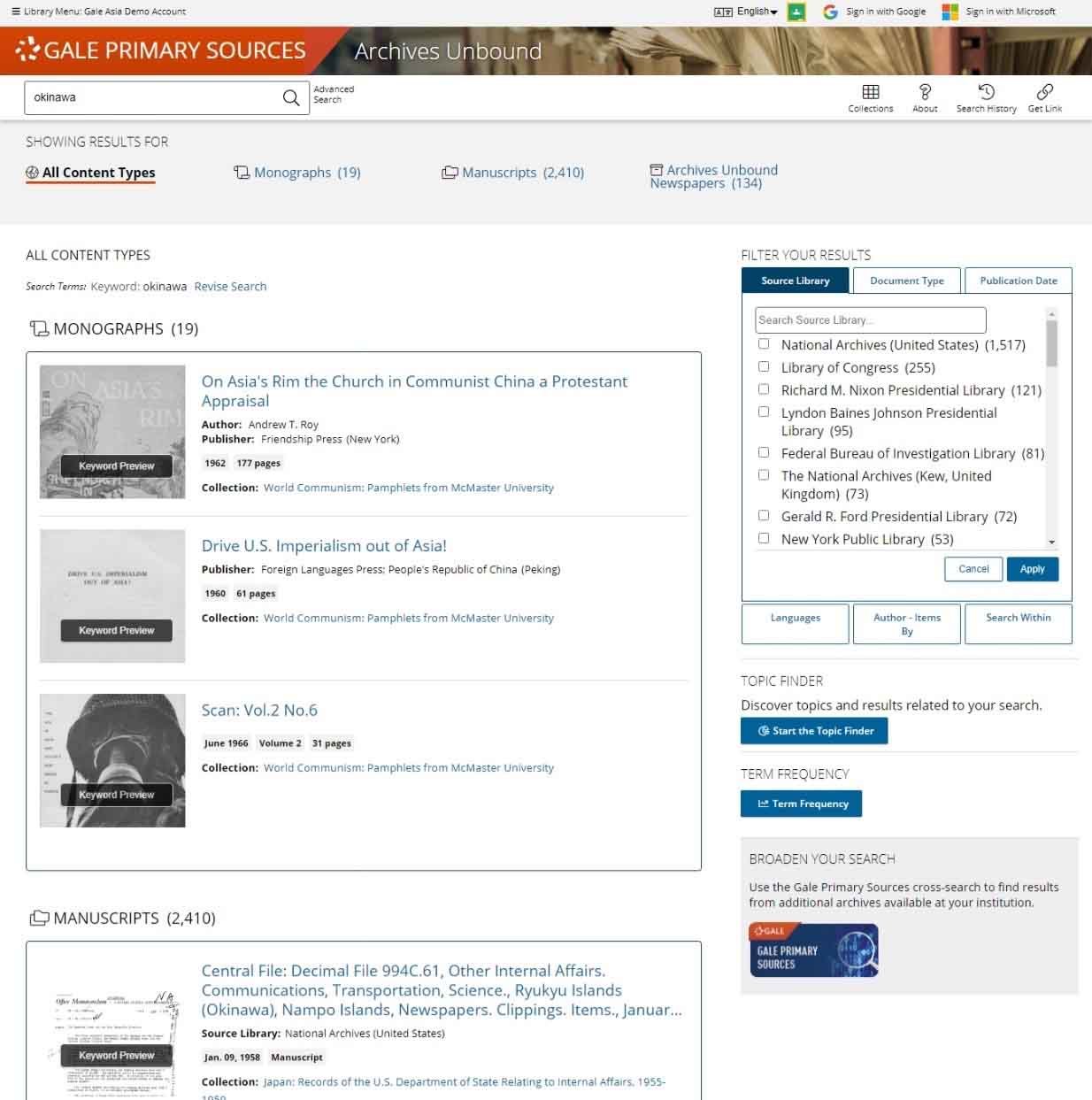This screenshot has width=1092, height=1100.
Task: Show Archives Unbound Newspapers (134) results
Action: tap(714, 176)
